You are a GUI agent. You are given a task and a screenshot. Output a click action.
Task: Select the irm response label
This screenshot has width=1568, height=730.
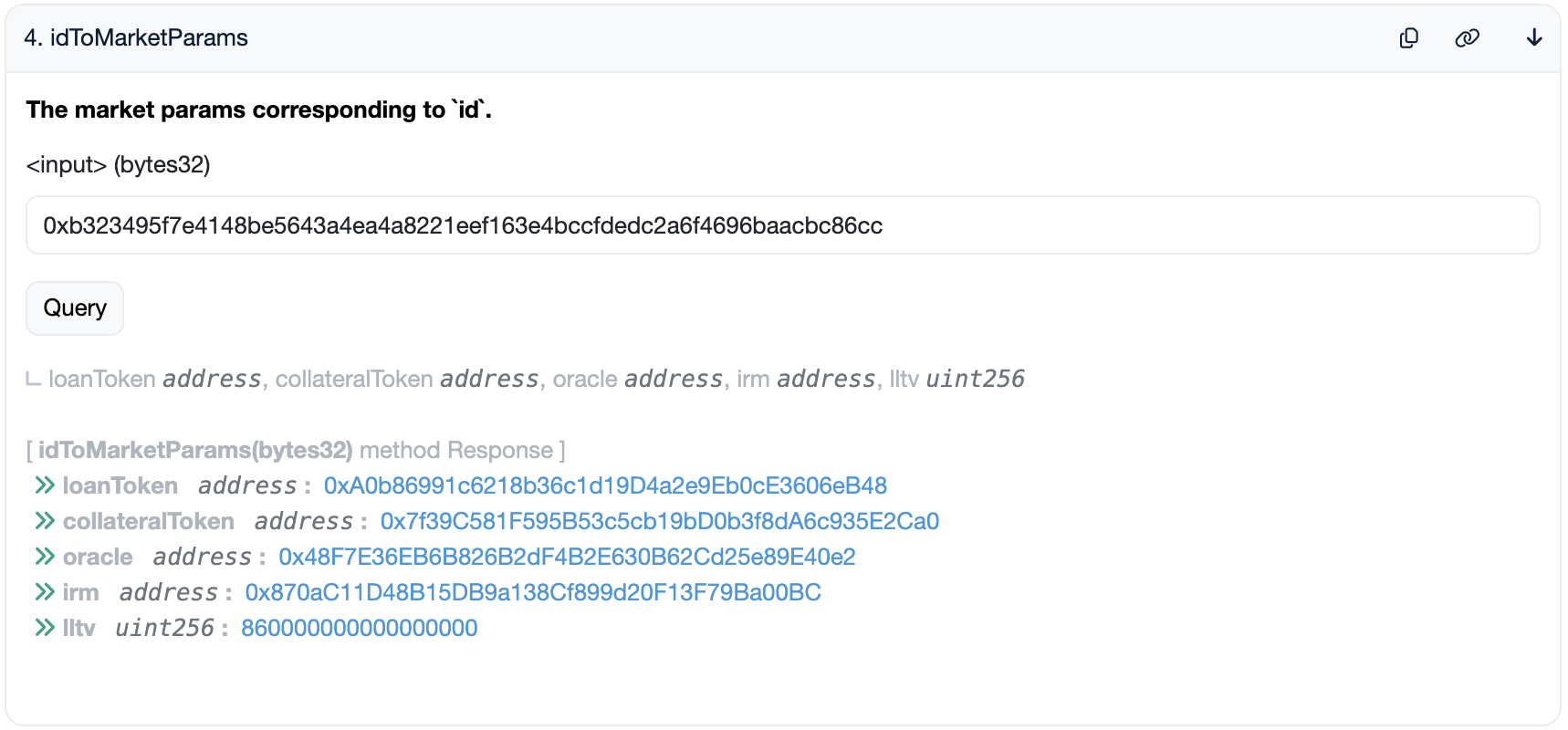[81, 592]
